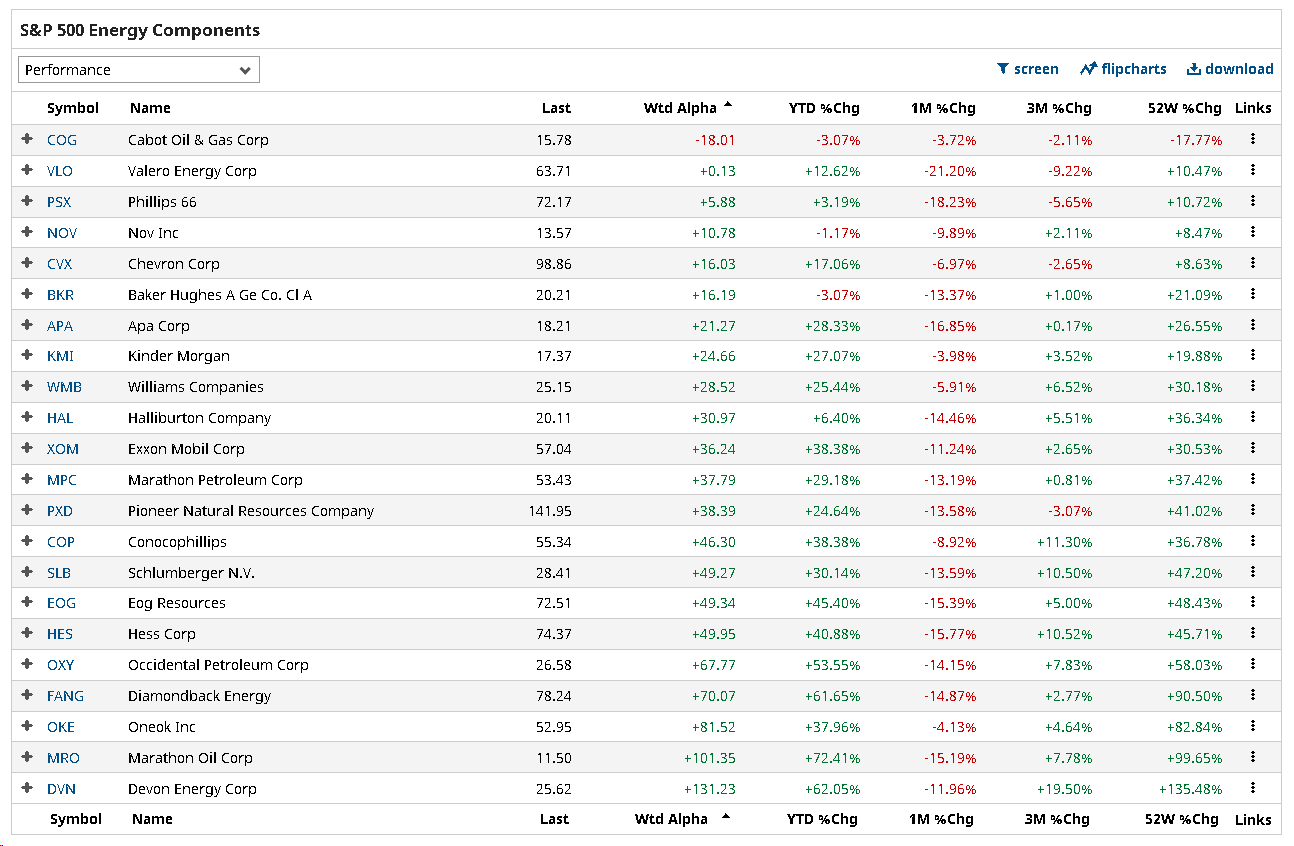The image size is (1294, 846).
Task: Open links menu for Devon Energy Corp
Action: pyautogui.click(x=1253, y=789)
